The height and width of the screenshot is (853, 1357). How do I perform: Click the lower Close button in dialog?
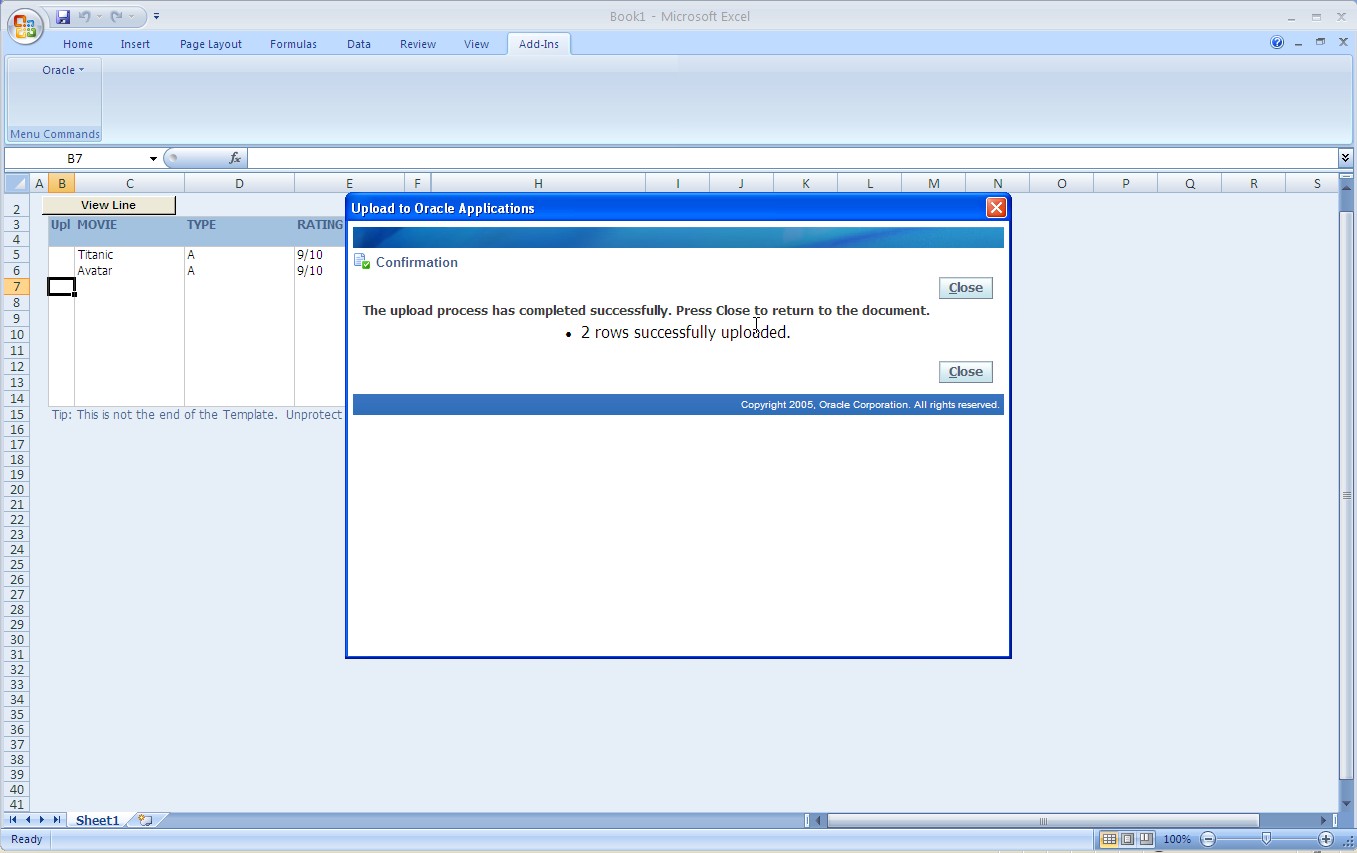click(x=966, y=372)
